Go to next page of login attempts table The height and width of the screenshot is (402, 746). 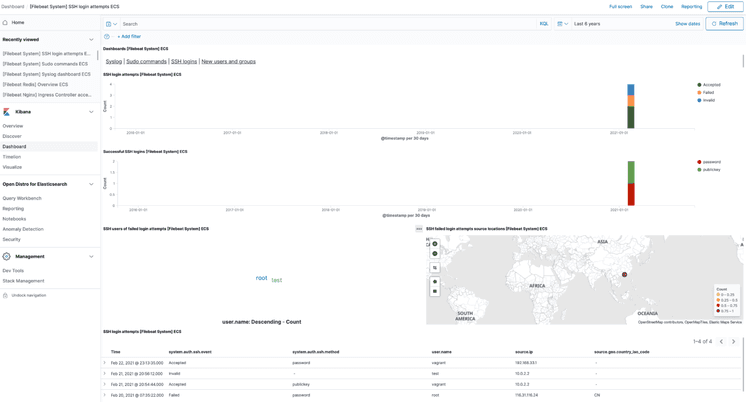click(x=733, y=342)
